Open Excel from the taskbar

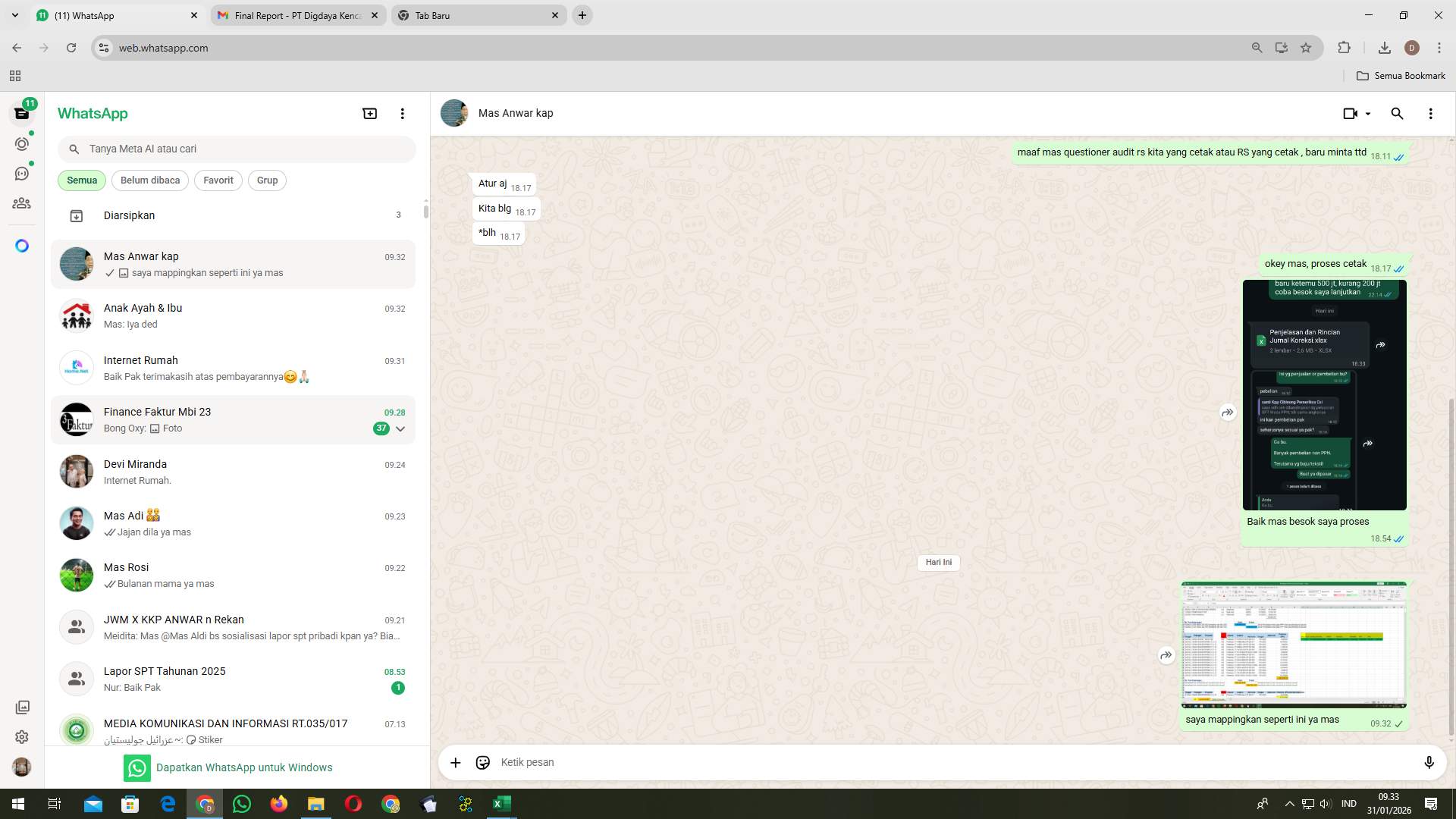500,803
